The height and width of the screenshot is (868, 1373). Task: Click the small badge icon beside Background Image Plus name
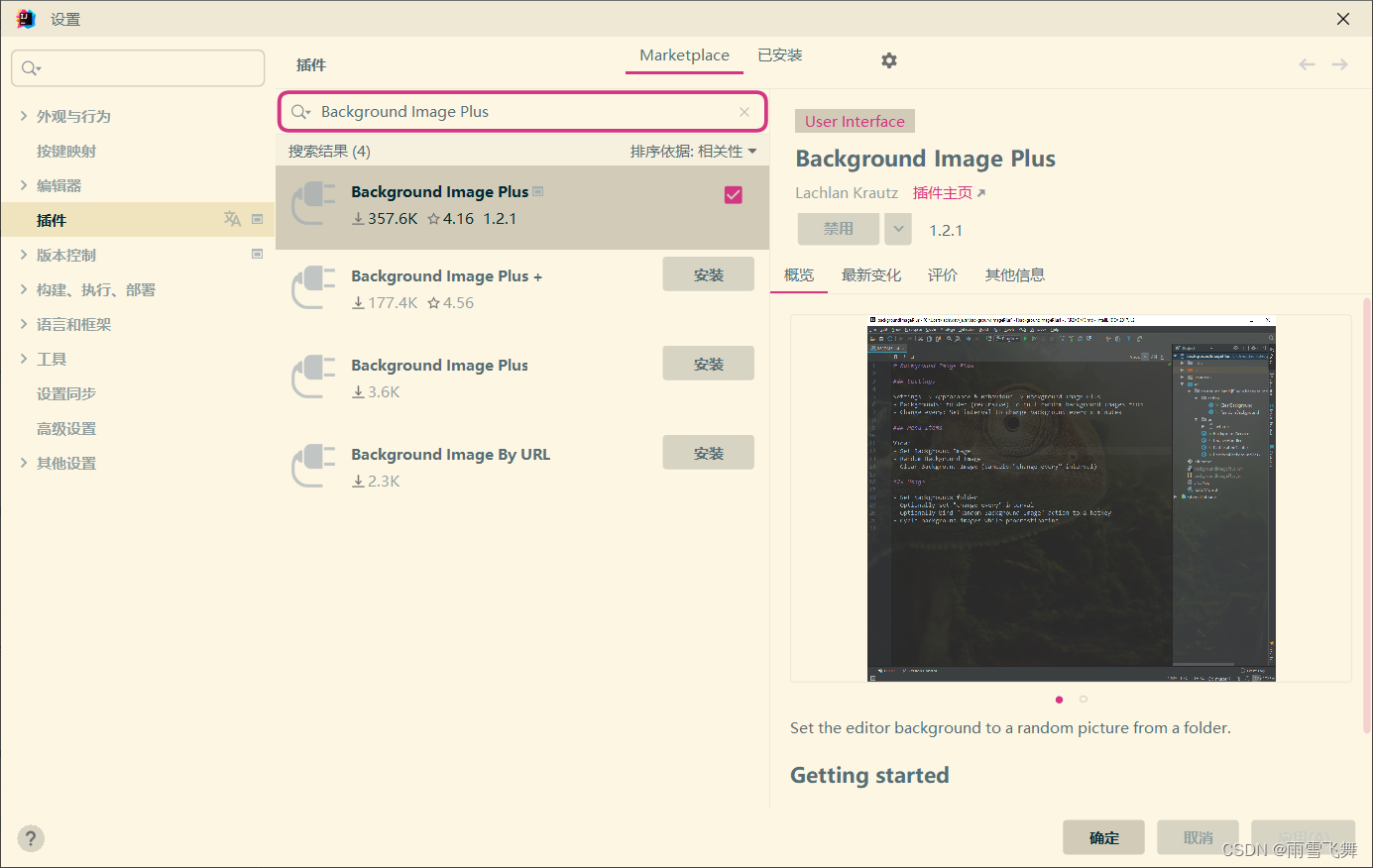click(x=538, y=191)
